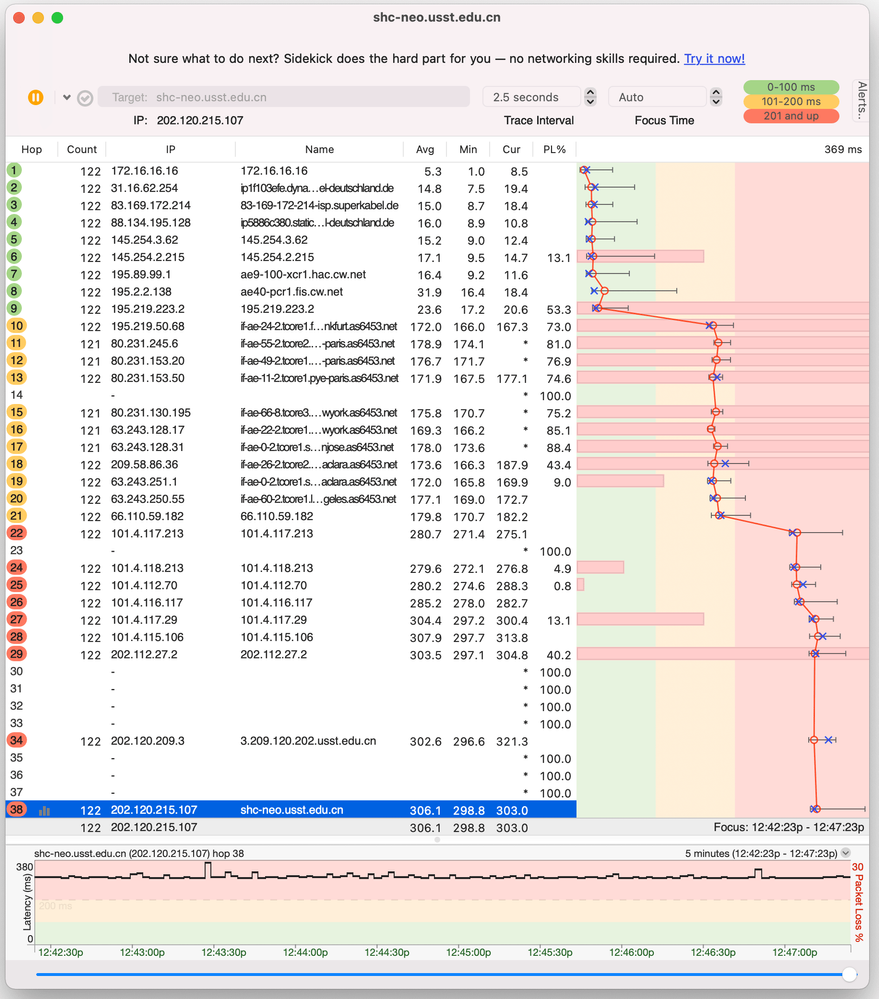Sort by the Name column header
Viewport: 879px width, 999px height.
coord(319,149)
